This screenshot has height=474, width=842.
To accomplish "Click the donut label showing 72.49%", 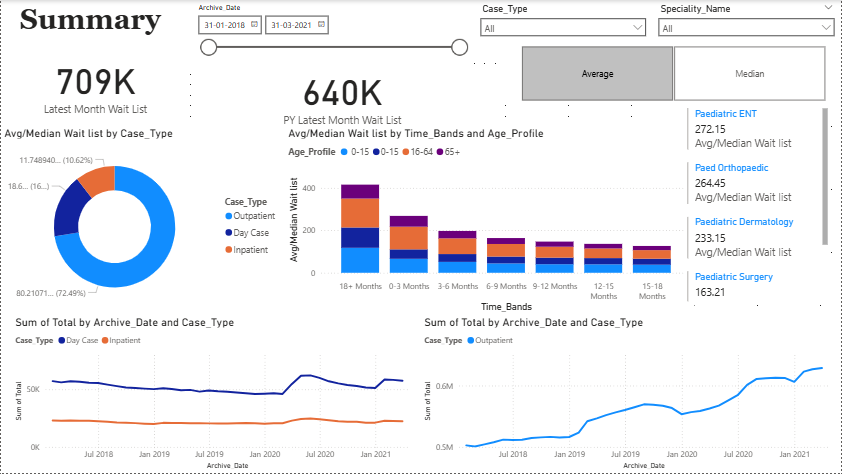I will pyautogui.click(x=51, y=293).
